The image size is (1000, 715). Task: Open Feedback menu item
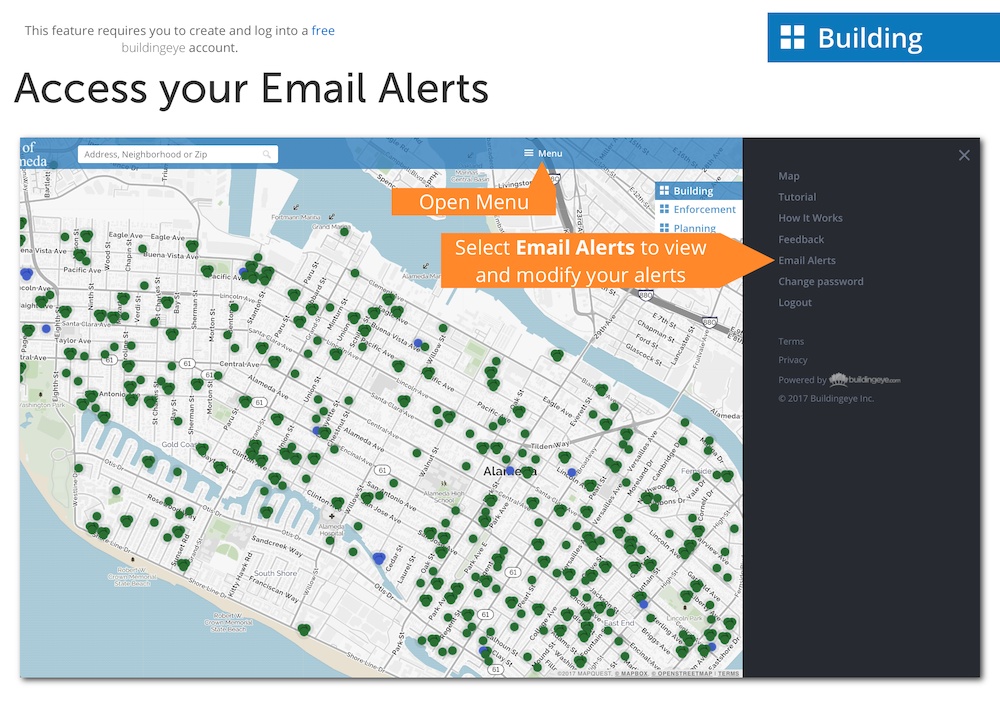tap(800, 239)
